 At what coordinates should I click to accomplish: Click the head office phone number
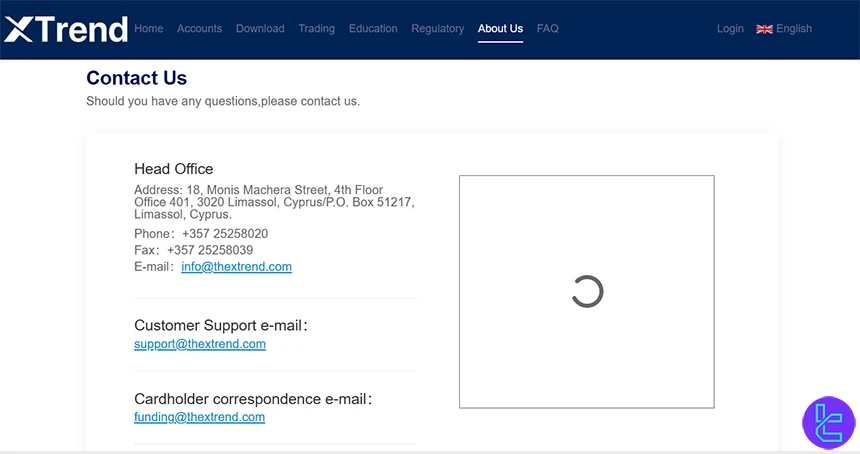coord(224,234)
